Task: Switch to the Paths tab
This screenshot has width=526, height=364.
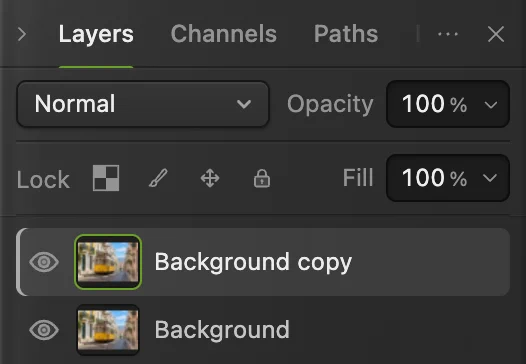Action: [346, 34]
